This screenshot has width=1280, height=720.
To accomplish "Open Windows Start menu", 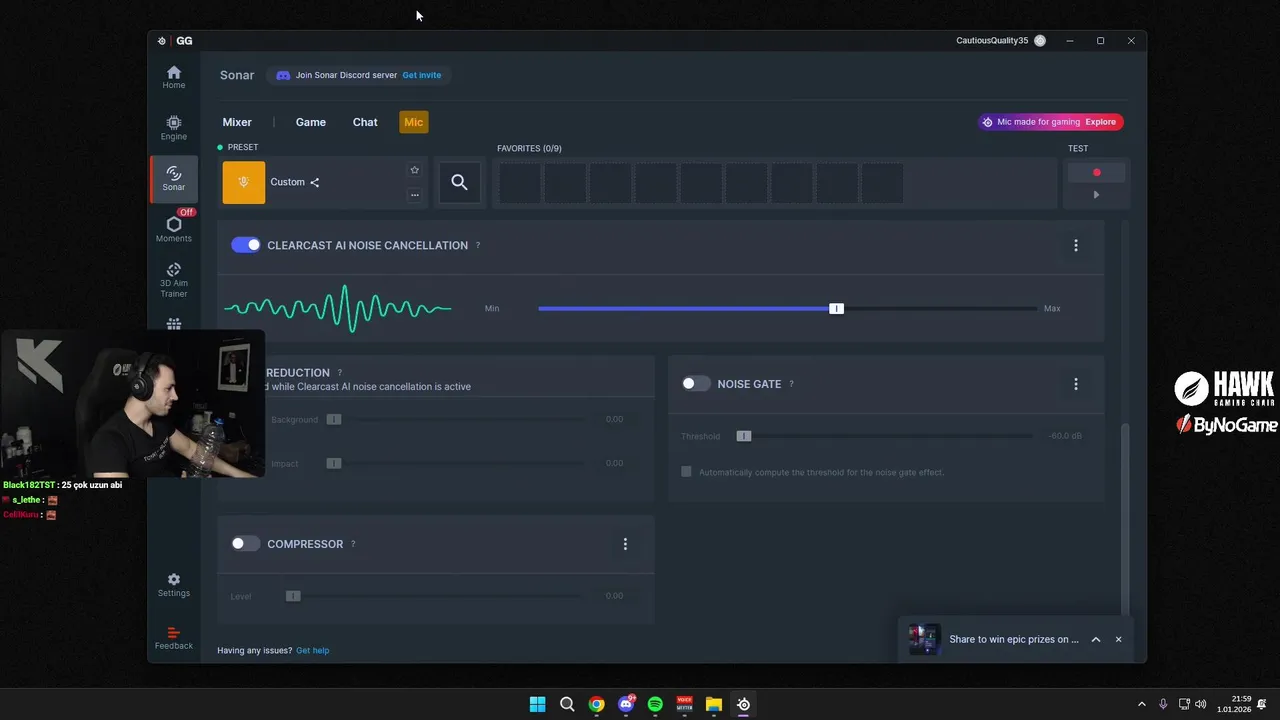I will click(537, 704).
